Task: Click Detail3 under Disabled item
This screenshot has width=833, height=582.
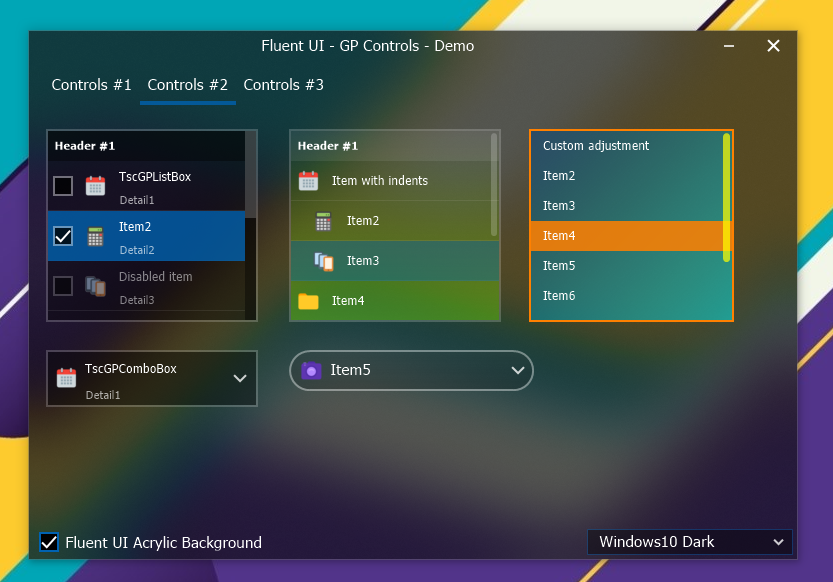Action: (137, 300)
